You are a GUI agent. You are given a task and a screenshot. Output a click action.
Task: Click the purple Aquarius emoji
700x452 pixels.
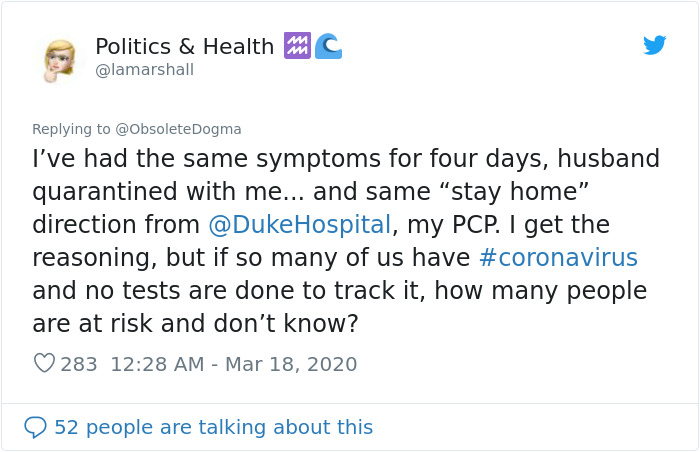[297, 45]
